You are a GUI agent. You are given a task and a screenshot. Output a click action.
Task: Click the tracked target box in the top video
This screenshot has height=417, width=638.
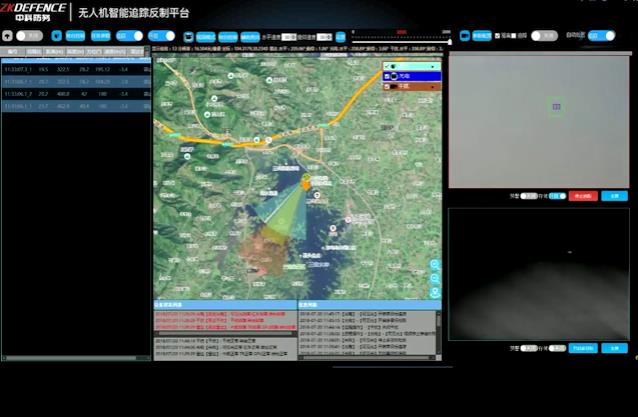pos(556,107)
